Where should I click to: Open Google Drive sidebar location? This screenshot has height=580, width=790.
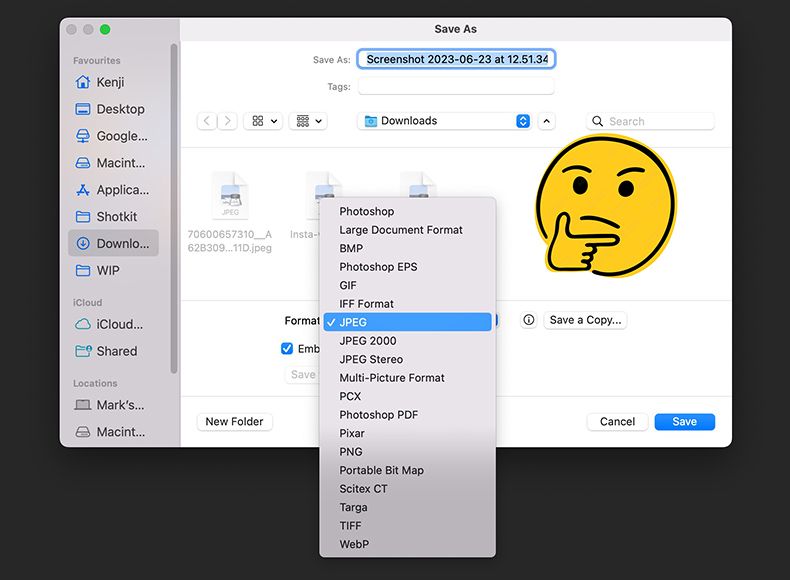coord(113,136)
